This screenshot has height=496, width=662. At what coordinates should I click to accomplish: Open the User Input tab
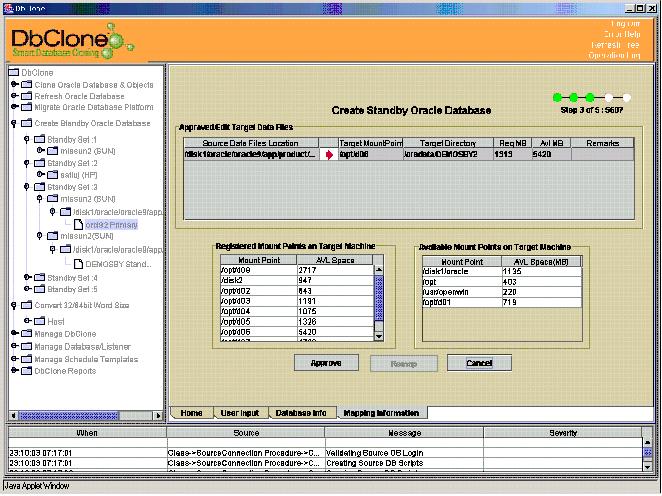click(x=240, y=413)
